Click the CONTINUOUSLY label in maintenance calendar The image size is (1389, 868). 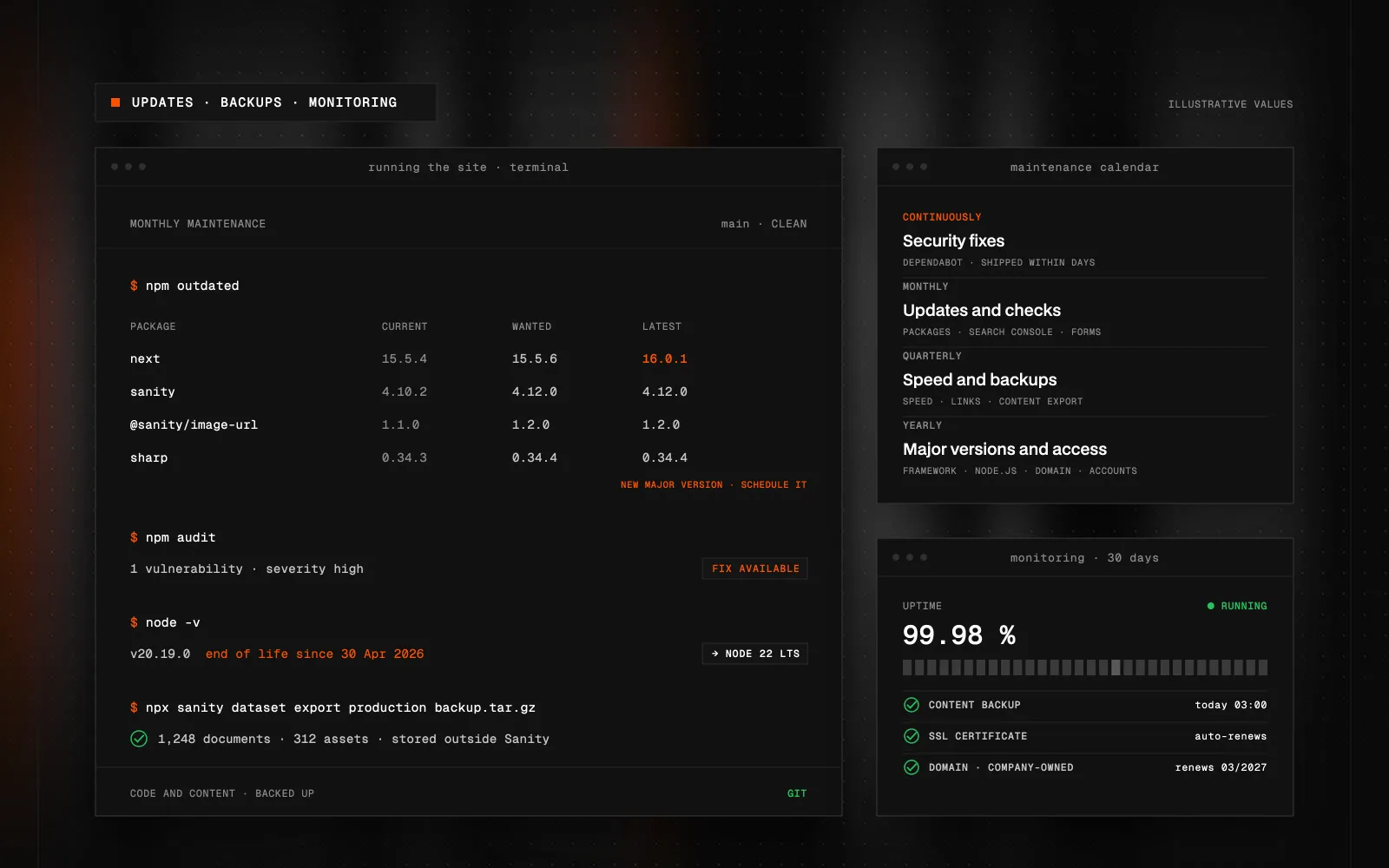[x=942, y=217]
